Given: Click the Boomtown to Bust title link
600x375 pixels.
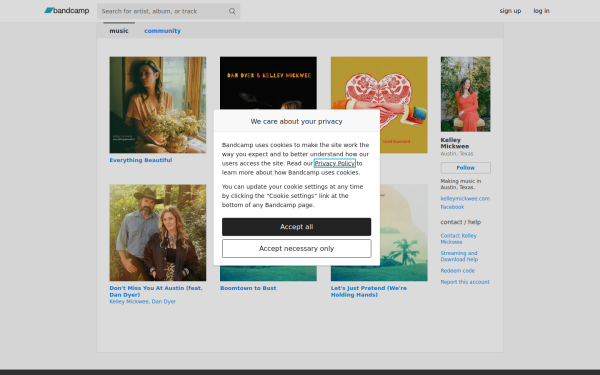Looking at the screenshot, I should pyautogui.click(x=248, y=288).
